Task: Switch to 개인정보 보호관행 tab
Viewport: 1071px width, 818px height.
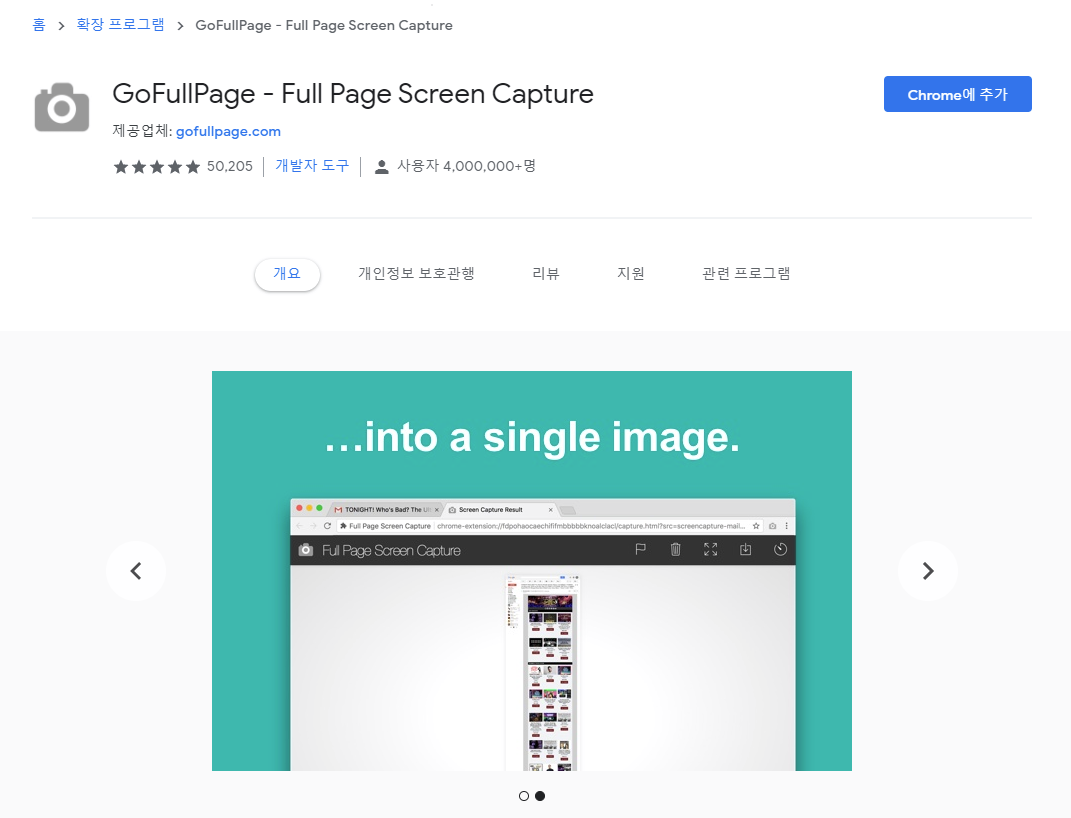Action: pos(416,274)
